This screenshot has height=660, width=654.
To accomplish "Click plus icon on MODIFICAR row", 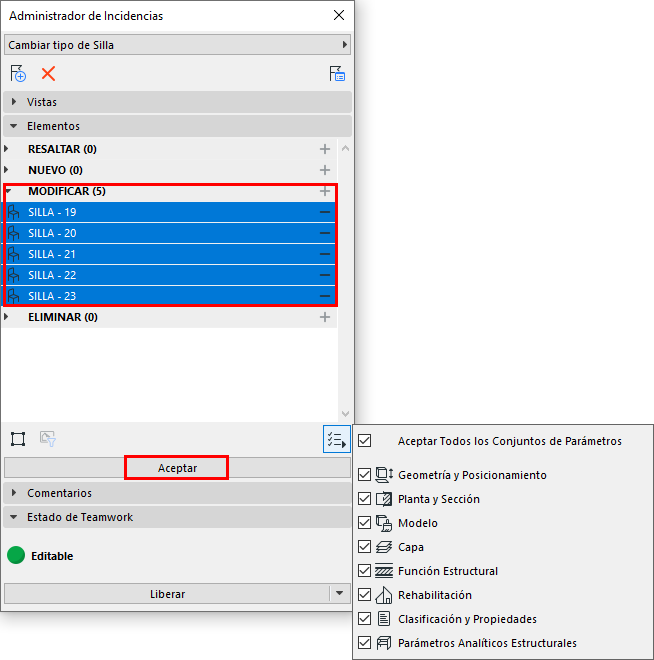I will [x=324, y=191].
